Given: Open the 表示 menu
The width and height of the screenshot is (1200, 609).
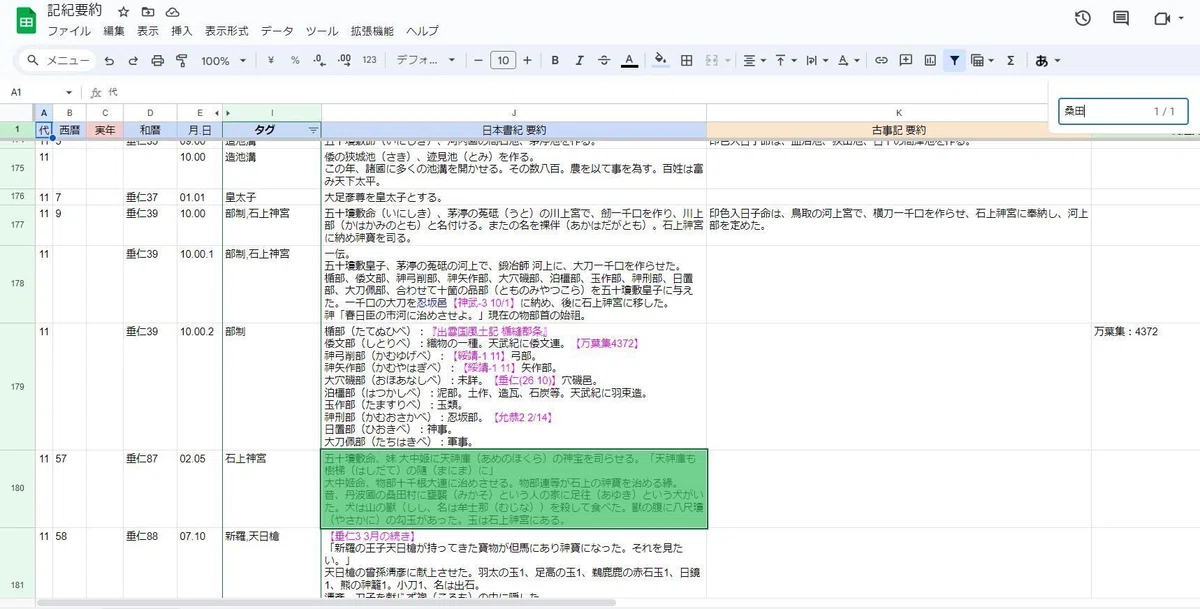Looking at the screenshot, I should (148, 31).
